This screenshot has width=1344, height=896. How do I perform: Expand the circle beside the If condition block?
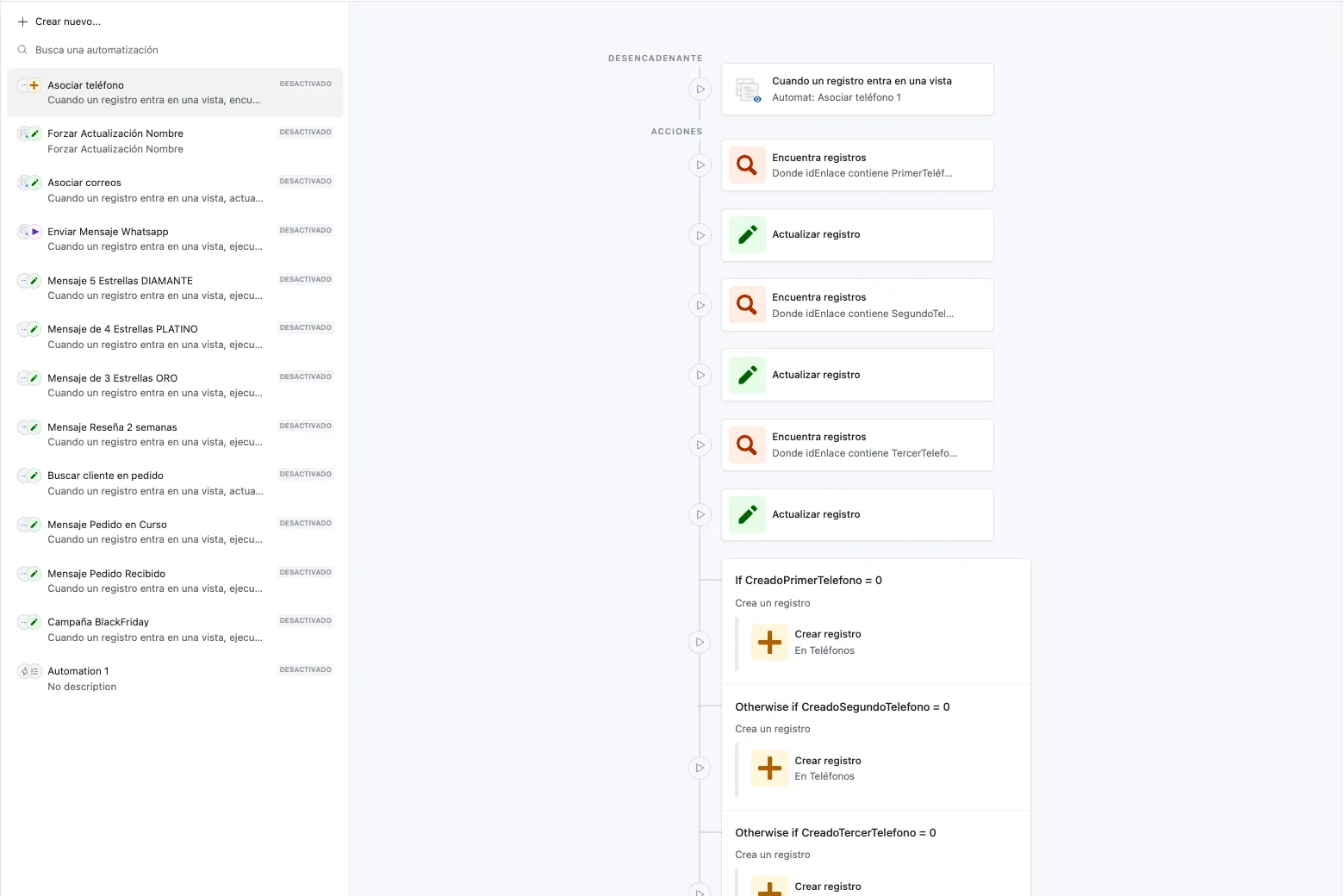700,642
